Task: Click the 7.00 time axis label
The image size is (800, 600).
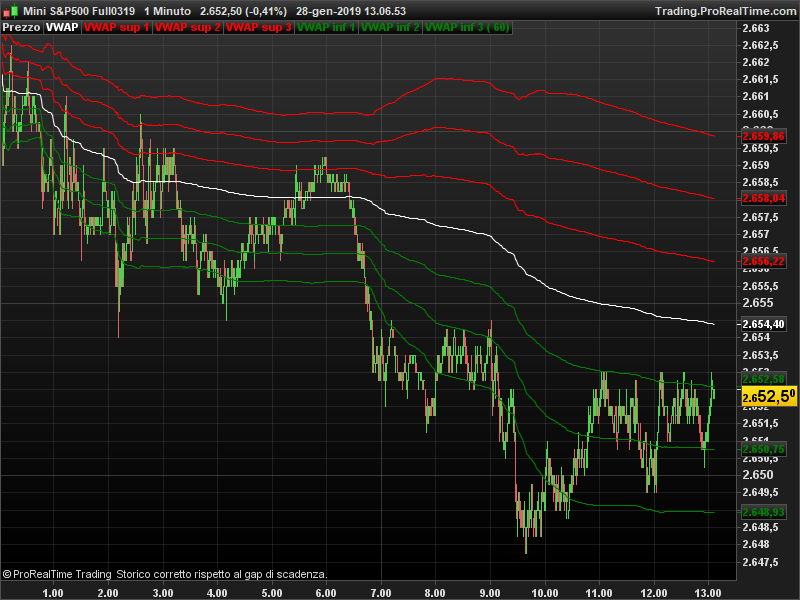Action: (381, 593)
